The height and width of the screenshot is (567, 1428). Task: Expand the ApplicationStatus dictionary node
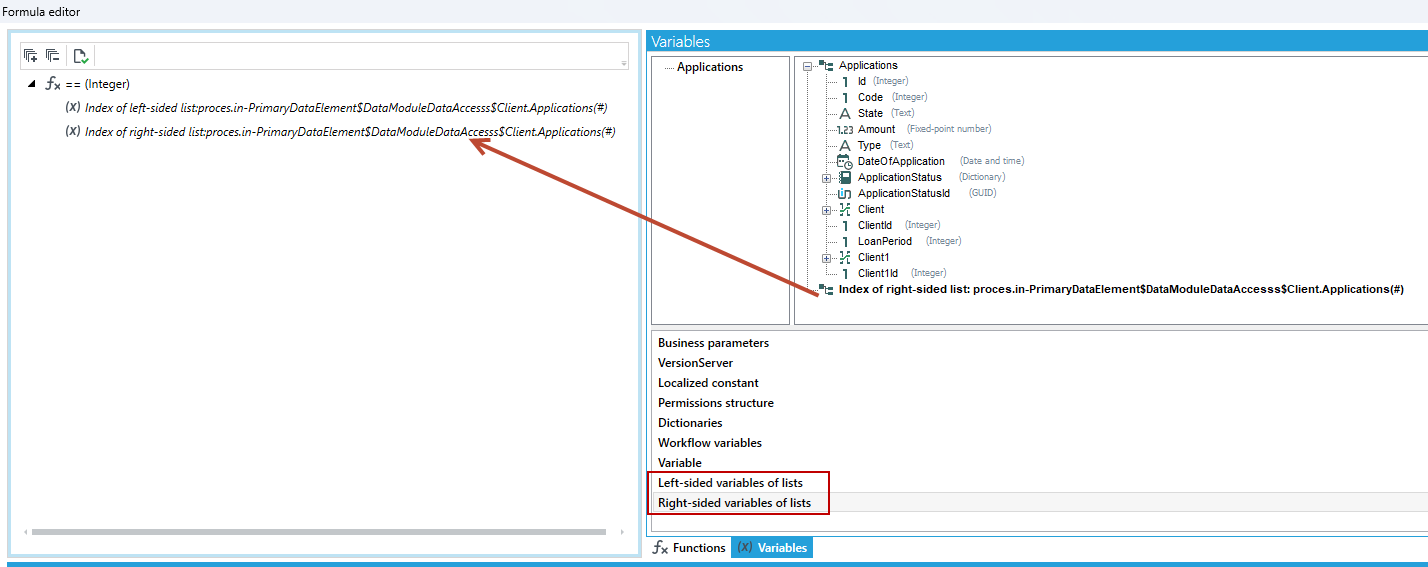(827, 178)
